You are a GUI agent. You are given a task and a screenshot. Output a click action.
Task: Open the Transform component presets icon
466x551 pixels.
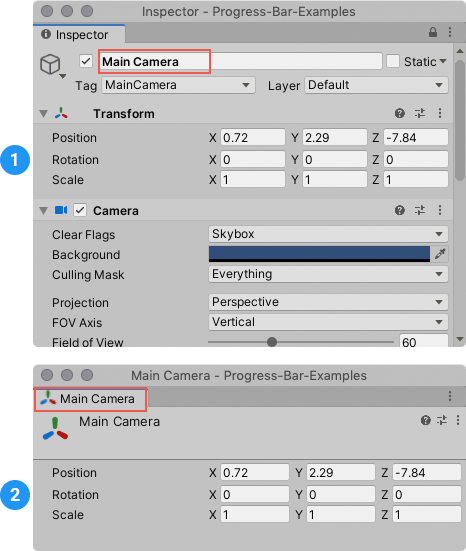click(x=420, y=113)
